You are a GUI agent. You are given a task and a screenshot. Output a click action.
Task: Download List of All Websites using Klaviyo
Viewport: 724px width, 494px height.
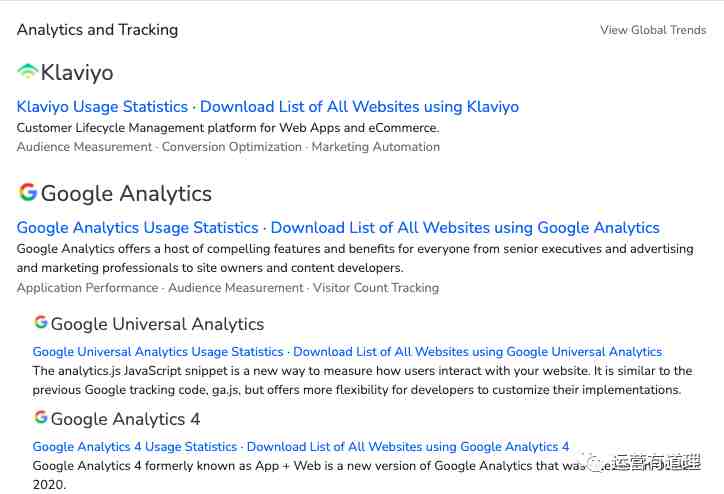click(x=359, y=107)
